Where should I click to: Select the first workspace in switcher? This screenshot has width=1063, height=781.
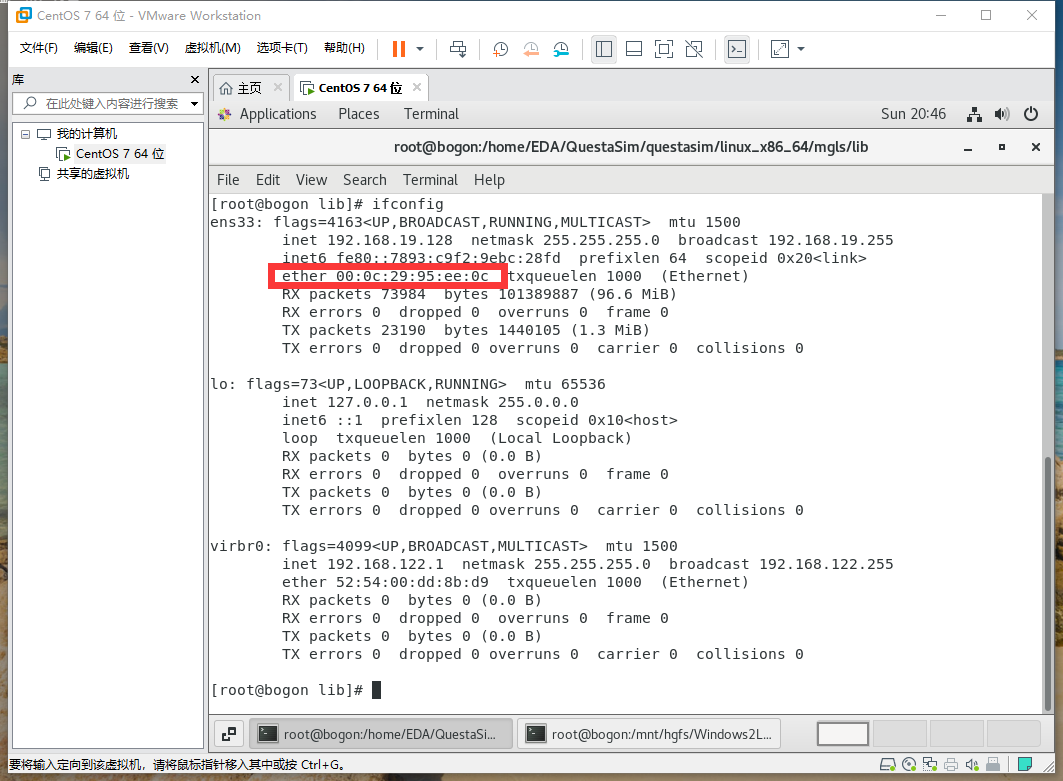click(843, 734)
